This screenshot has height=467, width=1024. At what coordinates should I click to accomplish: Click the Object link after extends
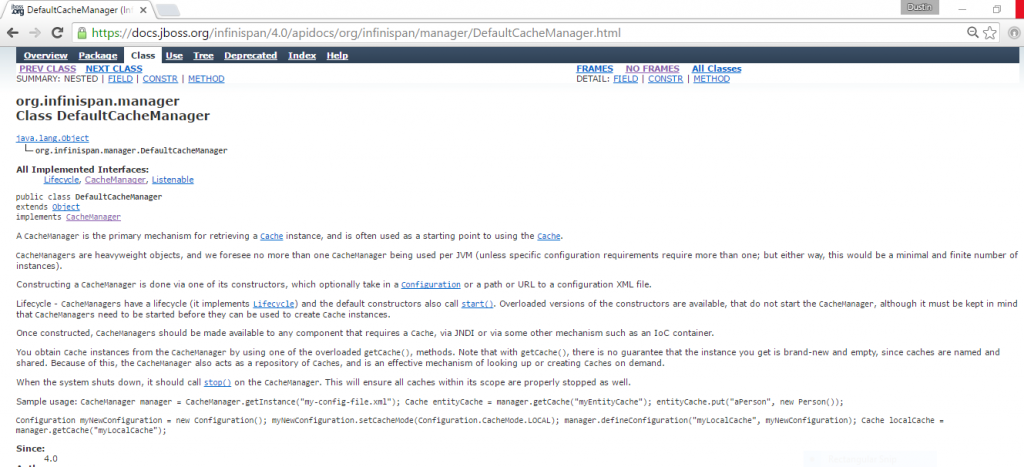point(66,207)
